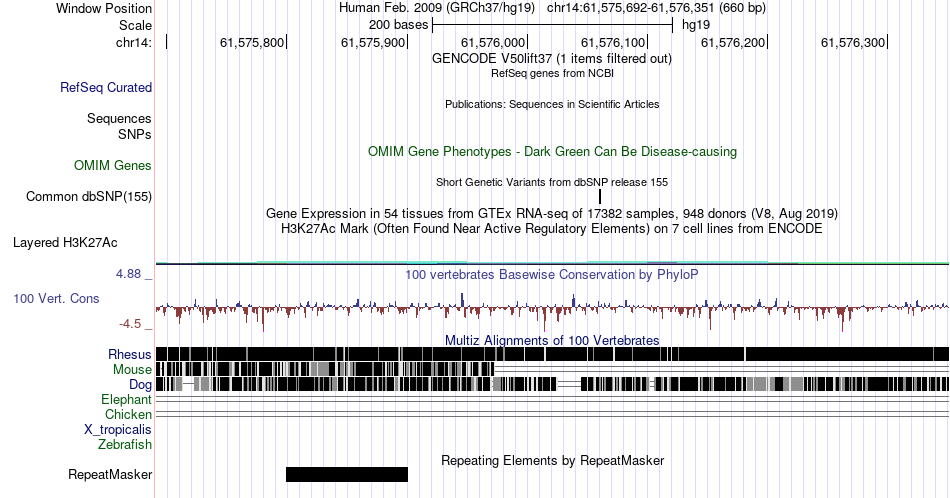Select the Rhesus alignment row label
Image resolution: width=950 pixels, height=498 pixels.
[x=130, y=354]
